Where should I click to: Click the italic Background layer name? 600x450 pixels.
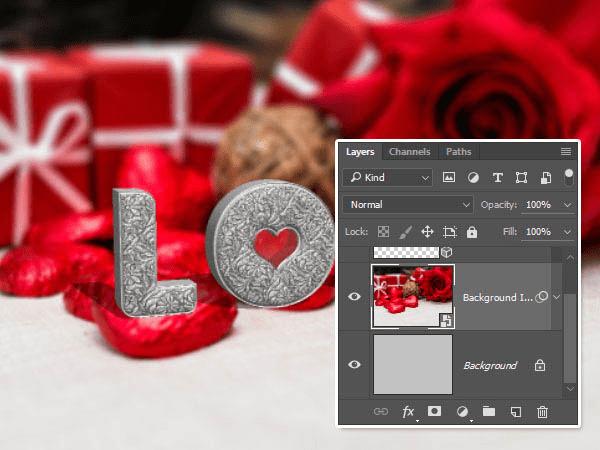point(490,365)
